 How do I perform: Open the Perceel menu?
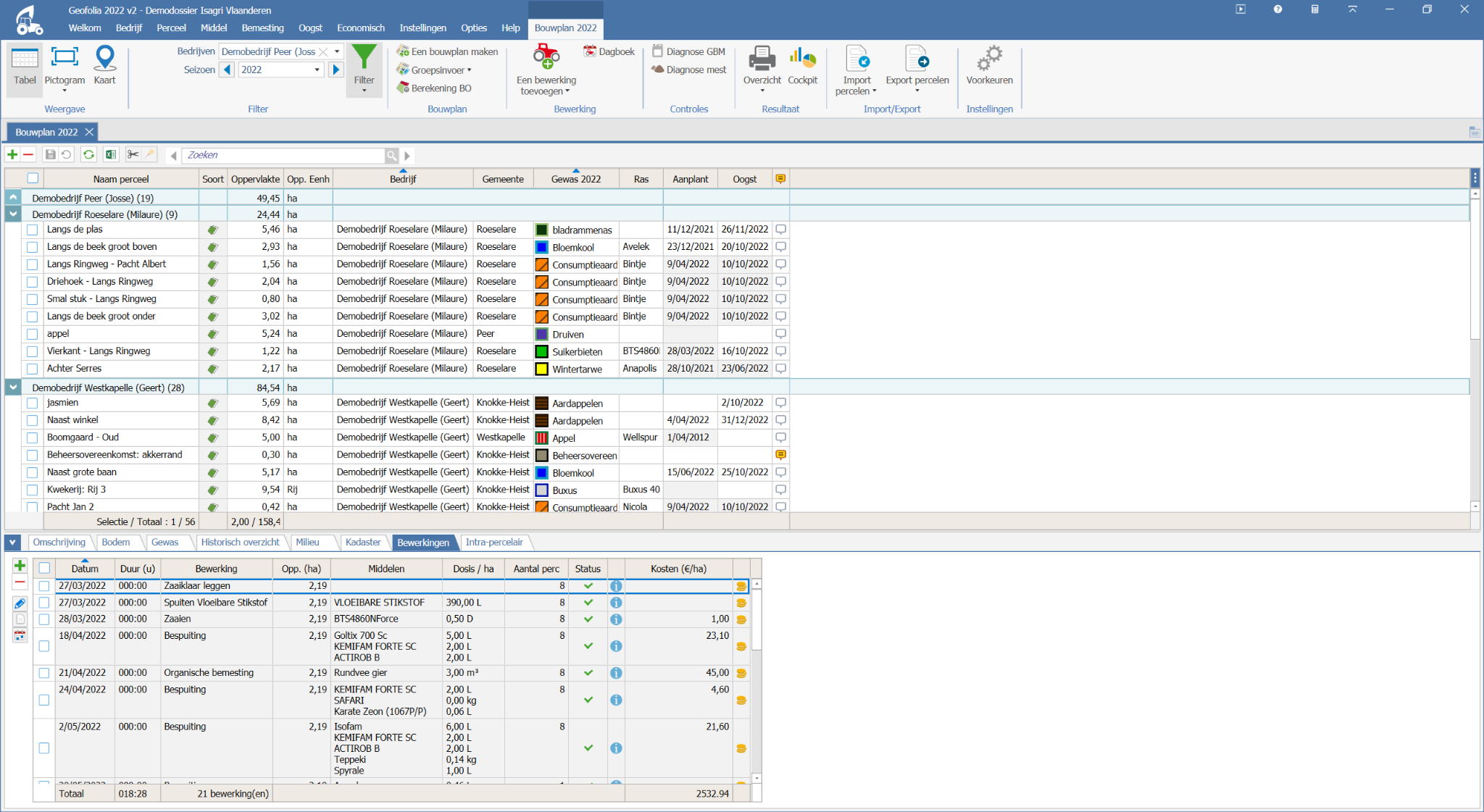tap(171, 28)
